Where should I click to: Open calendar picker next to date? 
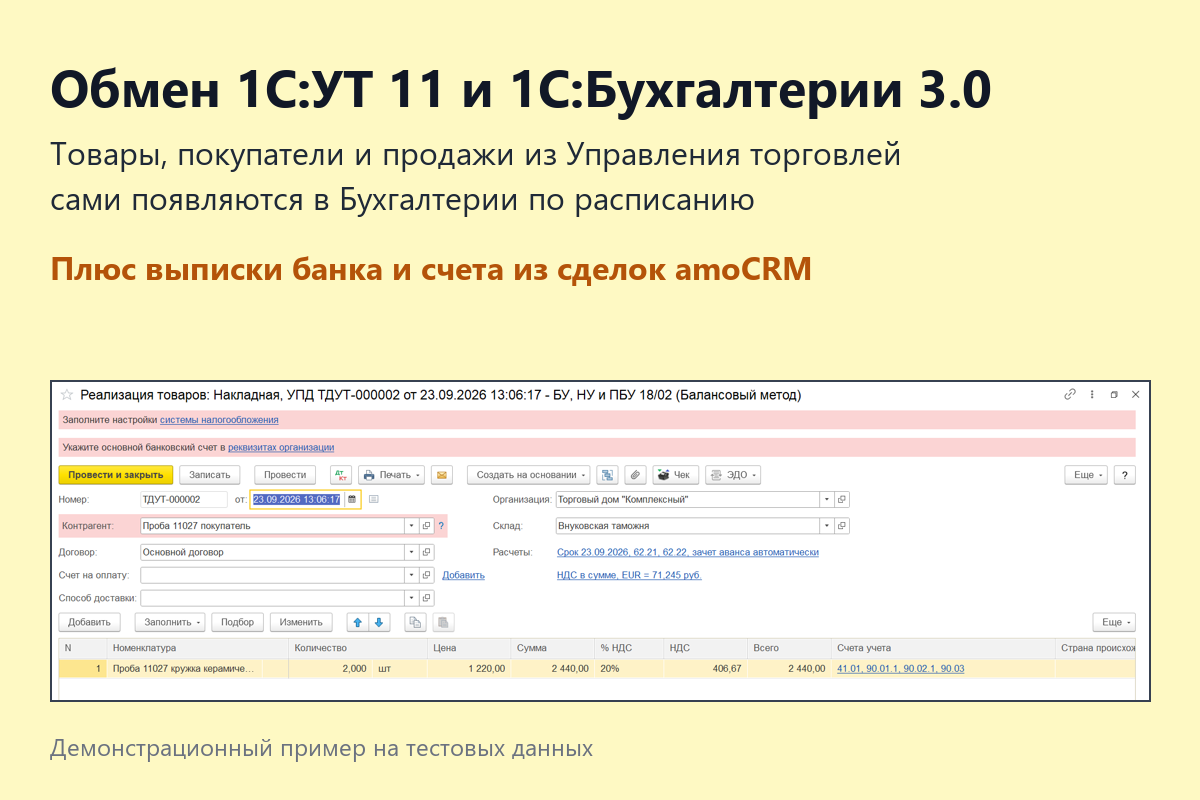pos(351,499)
